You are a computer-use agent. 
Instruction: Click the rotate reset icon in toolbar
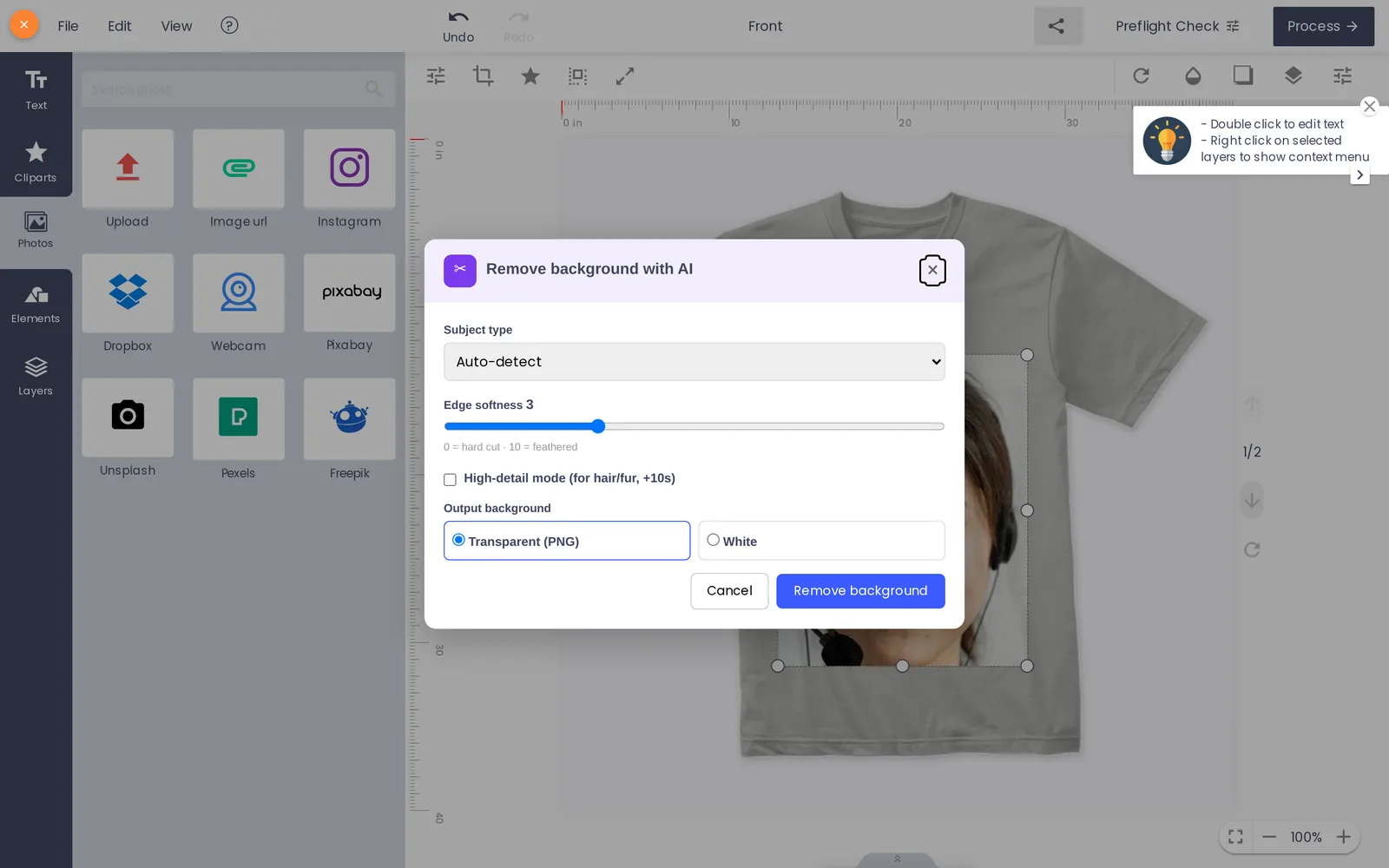click(x=1142, y=76)
